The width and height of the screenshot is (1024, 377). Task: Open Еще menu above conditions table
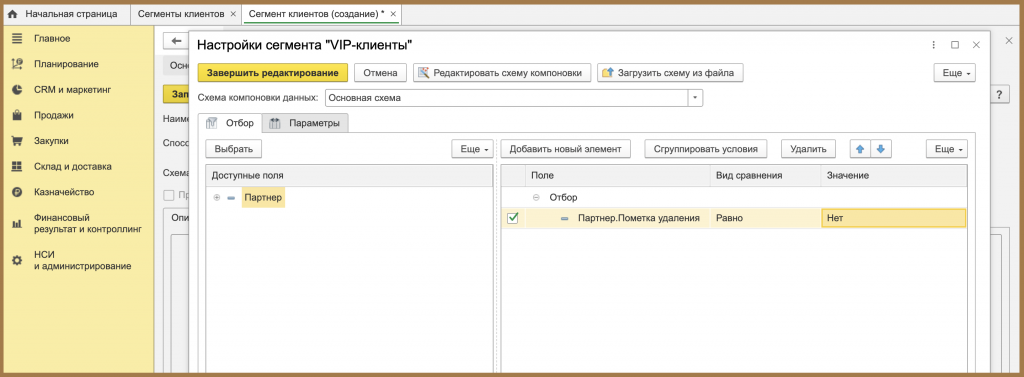pyautogui.click(x=946, y=149)
